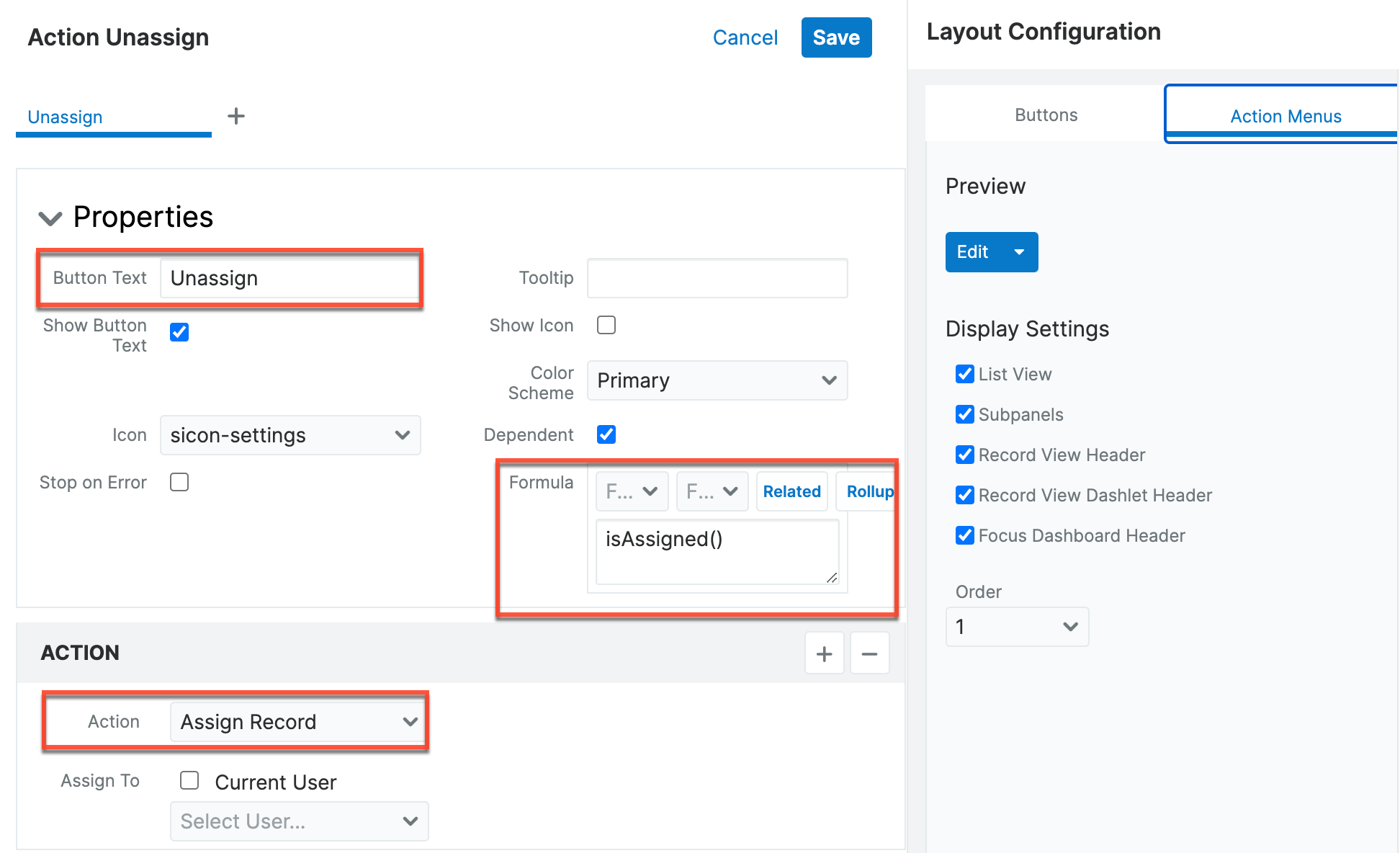Collapse the Properties section chevron

point(50,218)
